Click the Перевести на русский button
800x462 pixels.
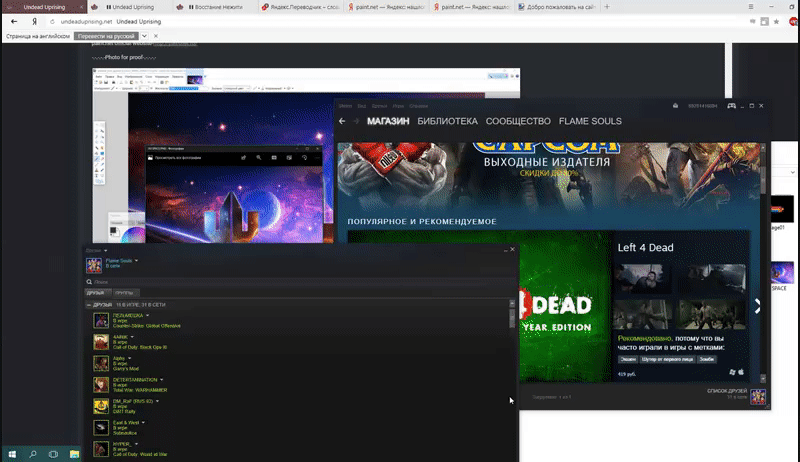click(106, 36)
